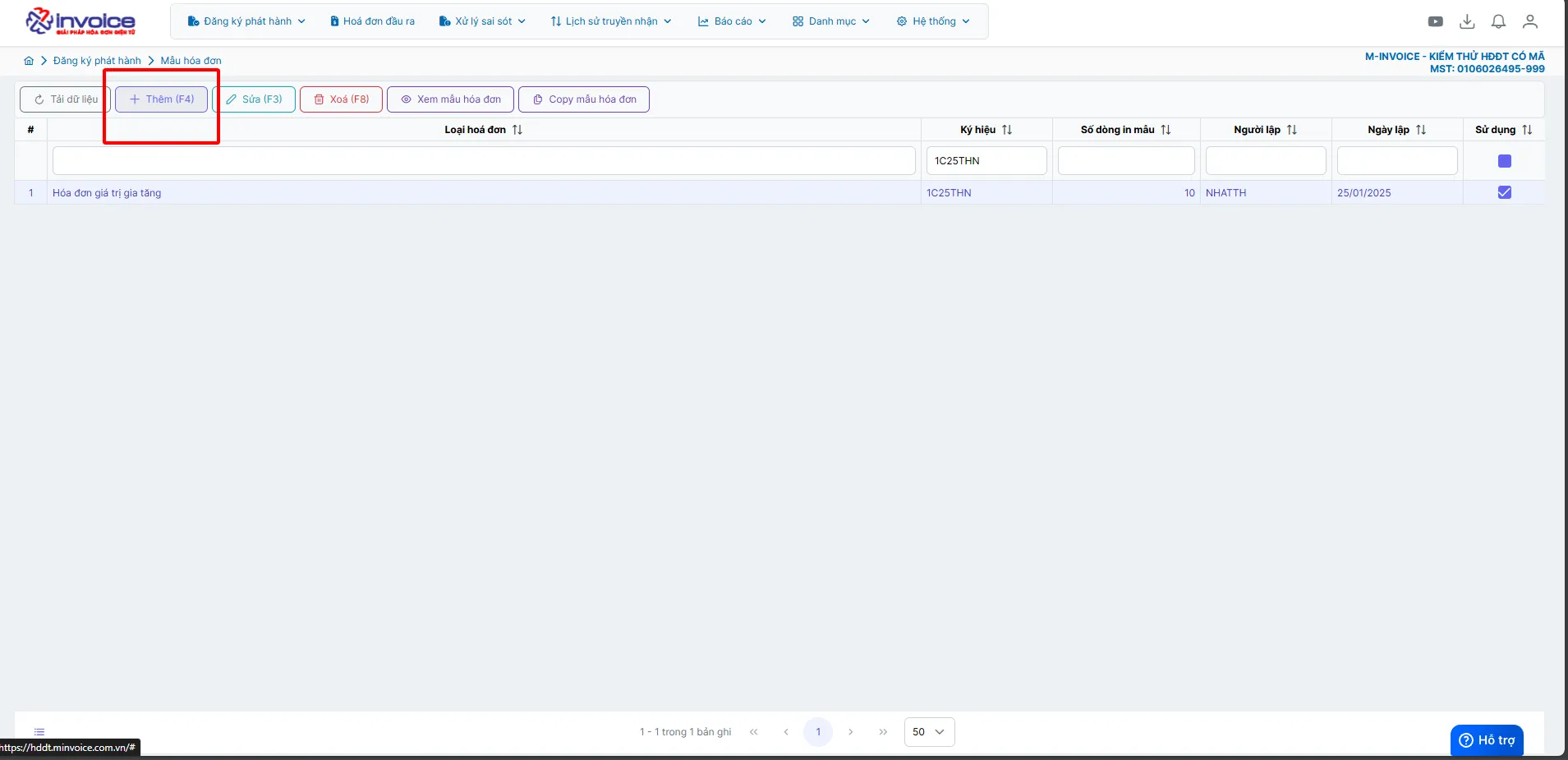The width and height of the screenshot is (1568, 760).
Task: Click MST: 0106026495-999 text
Action: tap(1487, 69)
